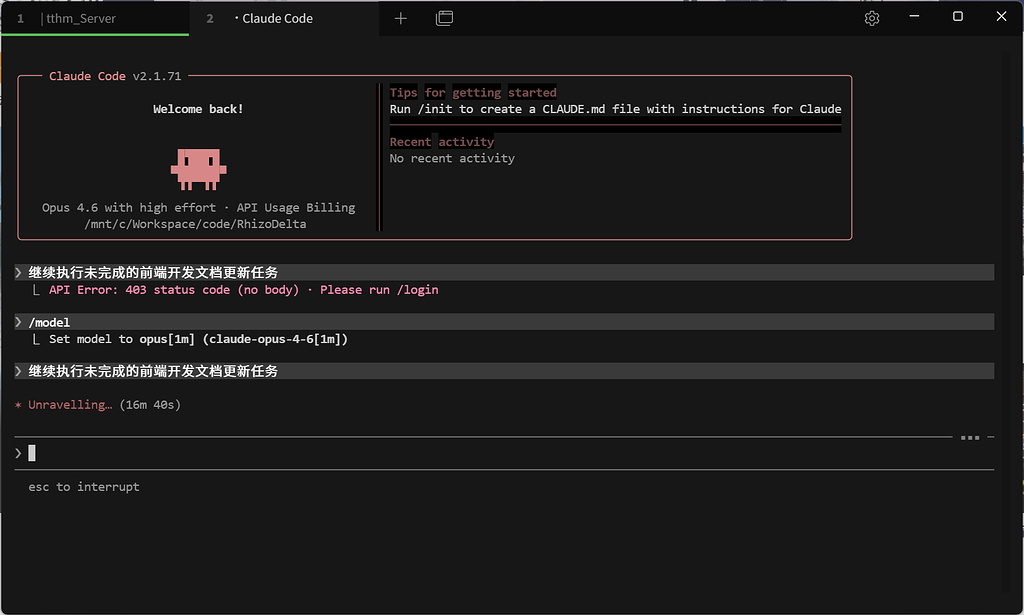
Task: Open a new terminal tab with plus
Action: tap(400, 18)
